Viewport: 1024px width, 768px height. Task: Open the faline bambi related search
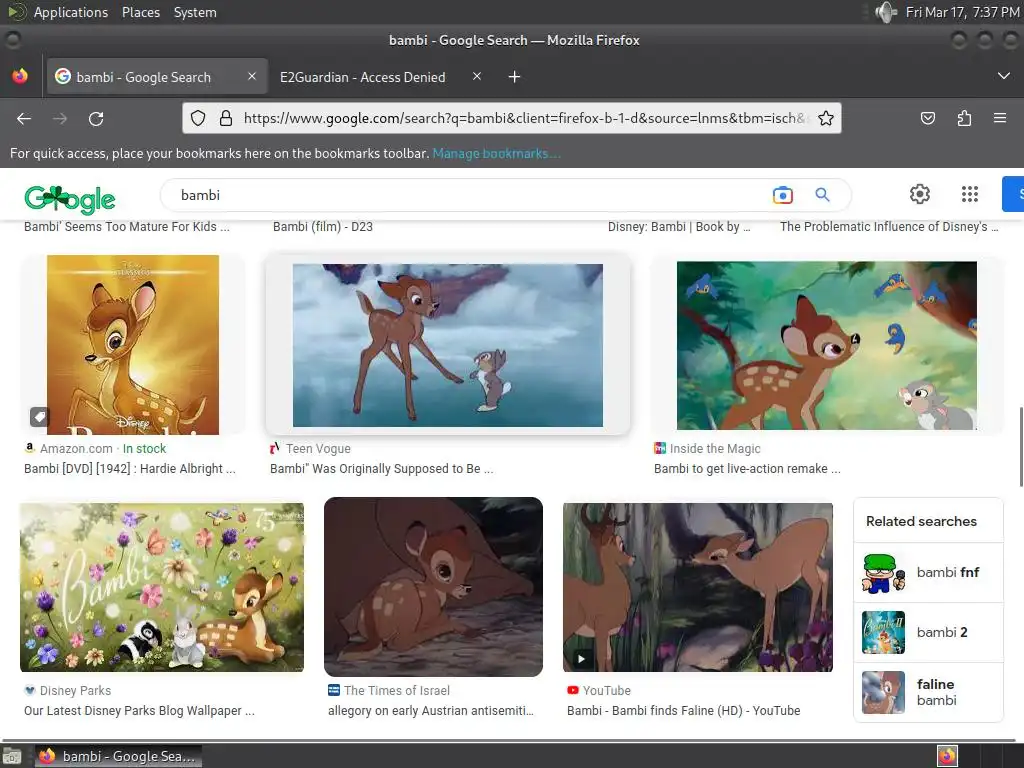click(x=928, y=692)
